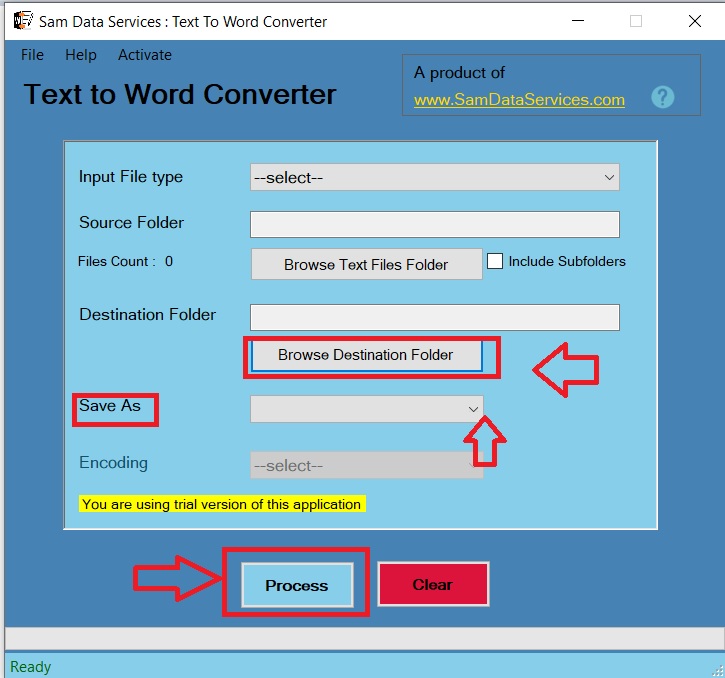This screenshot has width=725, height=678.
Task: Click the Encoding label
Action: tap(113, 462)
